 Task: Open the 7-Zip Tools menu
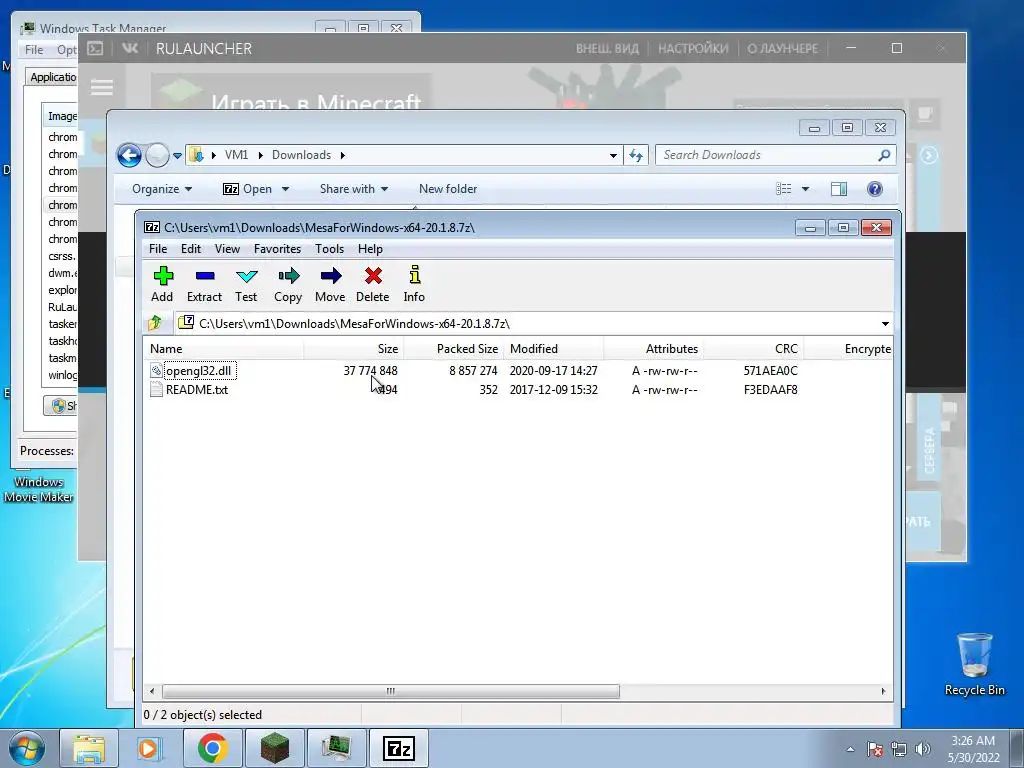click(x=329, y=249)
